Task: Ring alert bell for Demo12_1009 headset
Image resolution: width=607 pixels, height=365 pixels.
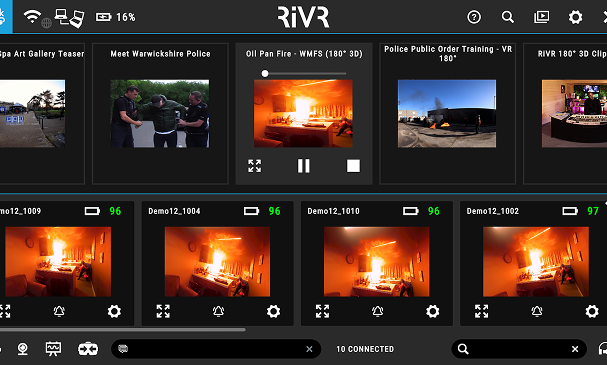Action: tap(59, 311)
